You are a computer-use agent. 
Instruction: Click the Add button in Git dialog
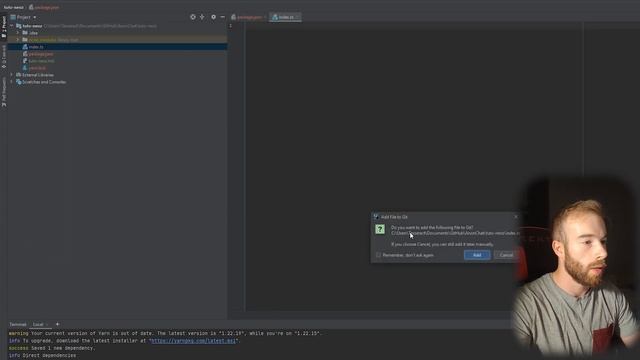click(x=477, y=255)
